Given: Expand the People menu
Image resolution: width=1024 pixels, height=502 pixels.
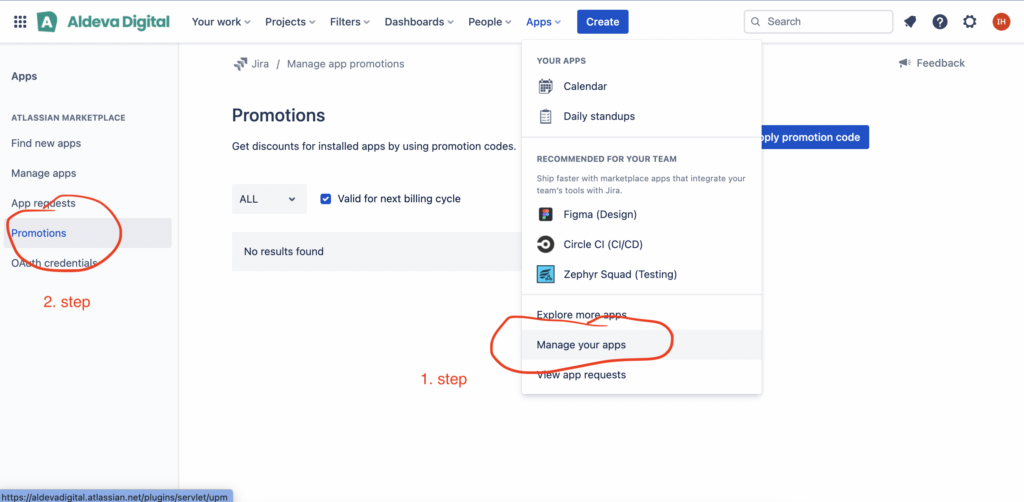Looking at the screenshot, I should coord(489,22).
